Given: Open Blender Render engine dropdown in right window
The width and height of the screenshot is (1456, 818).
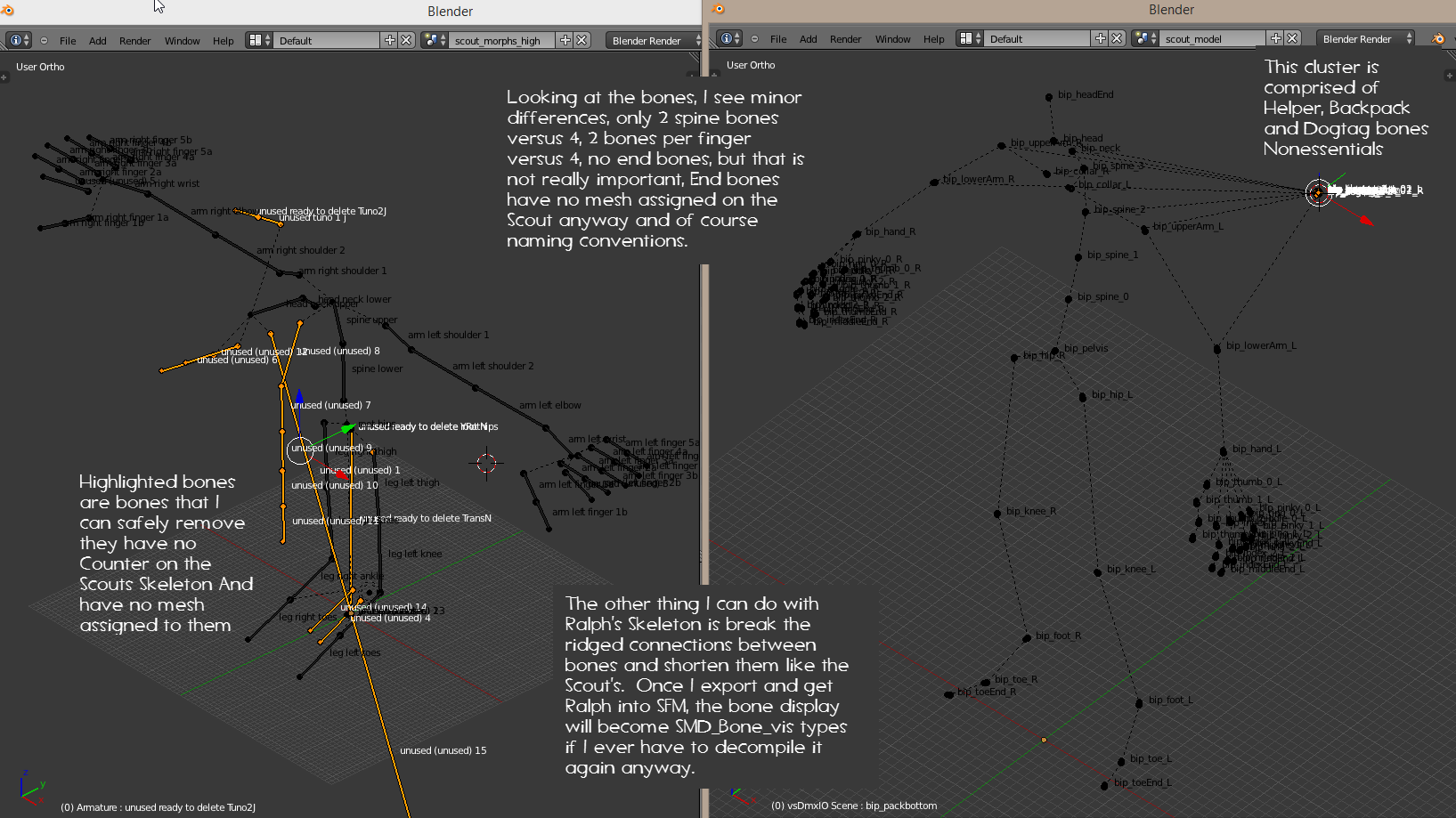Looking at the screenshot, I should [1365, 38].
